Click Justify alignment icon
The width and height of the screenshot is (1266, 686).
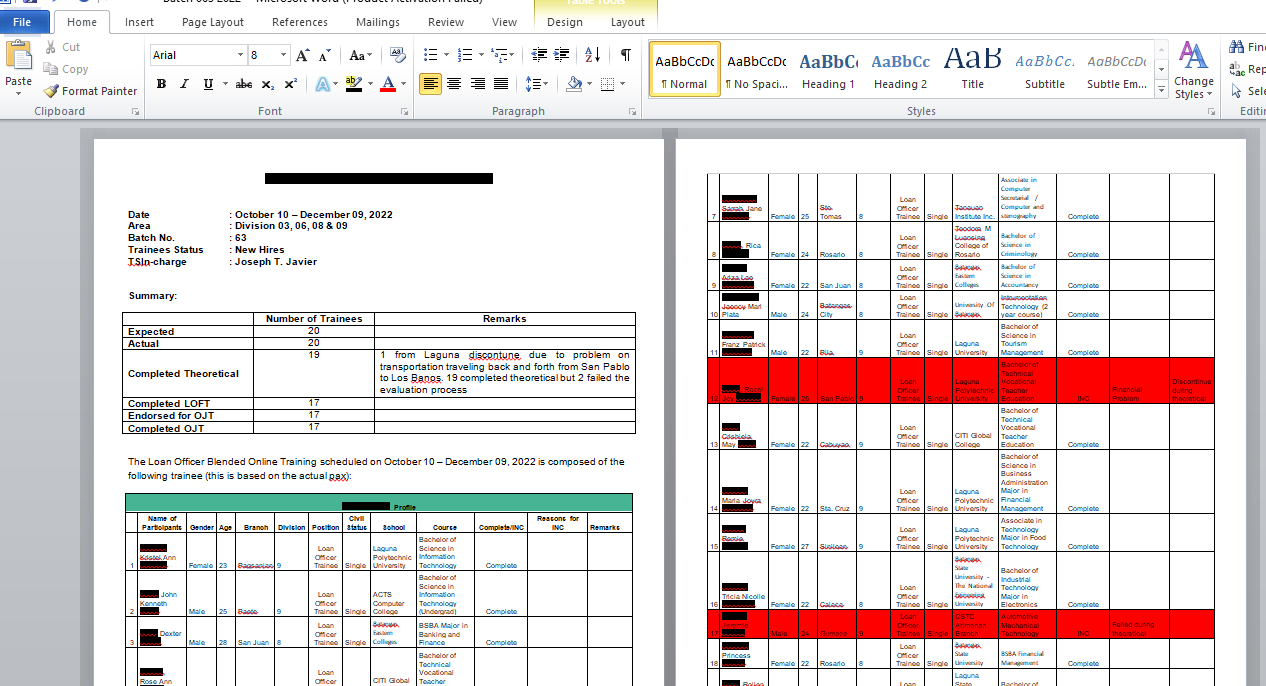[500, 84]
